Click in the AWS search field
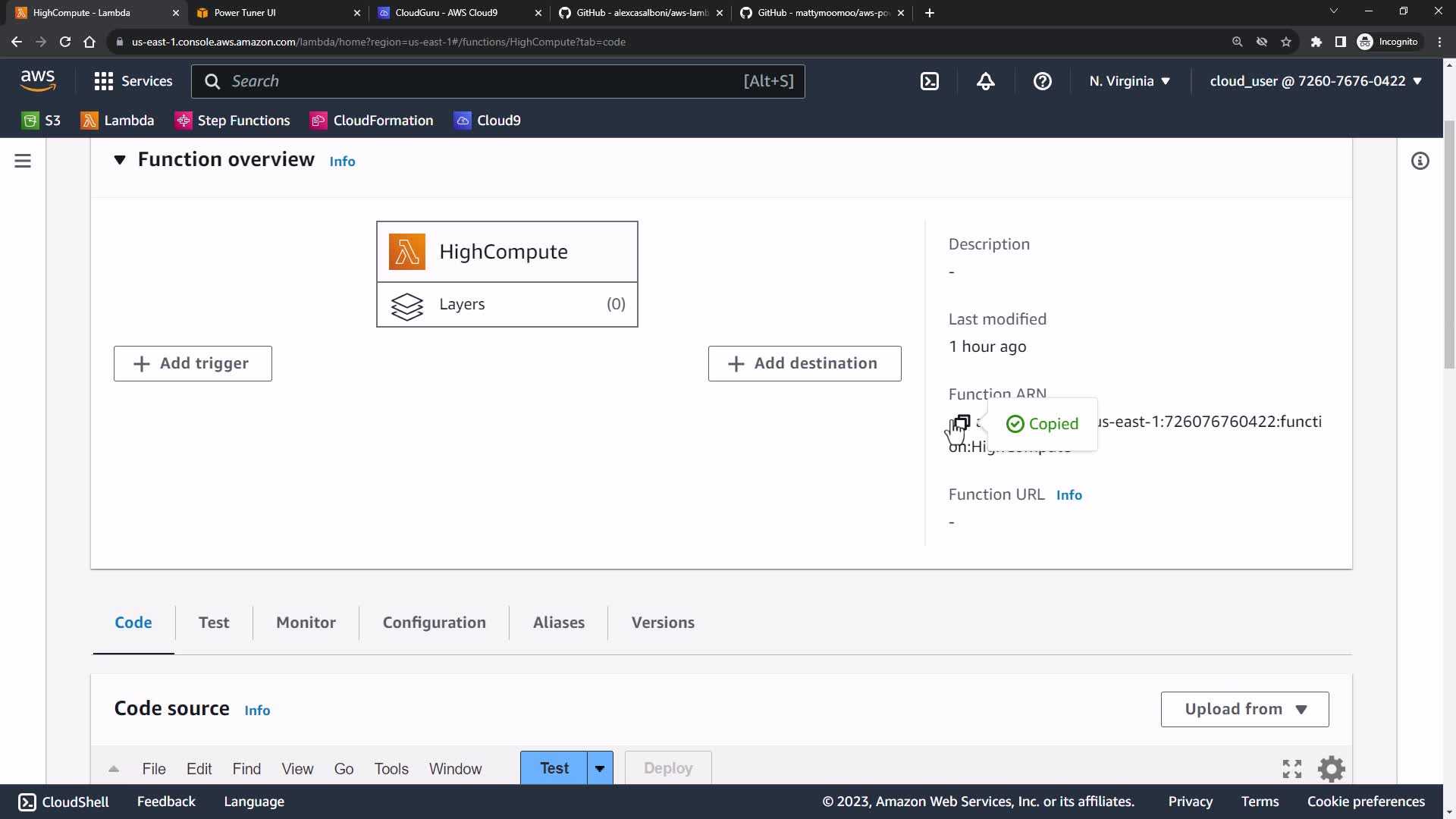 tap(485, 81)
